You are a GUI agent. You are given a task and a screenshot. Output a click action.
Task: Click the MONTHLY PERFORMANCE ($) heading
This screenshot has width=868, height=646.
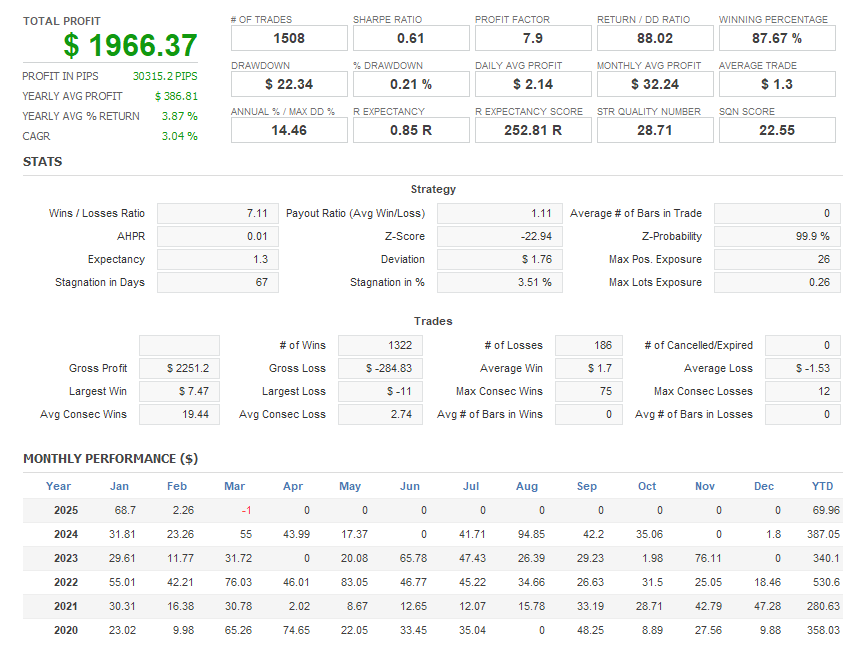point(111,459)
